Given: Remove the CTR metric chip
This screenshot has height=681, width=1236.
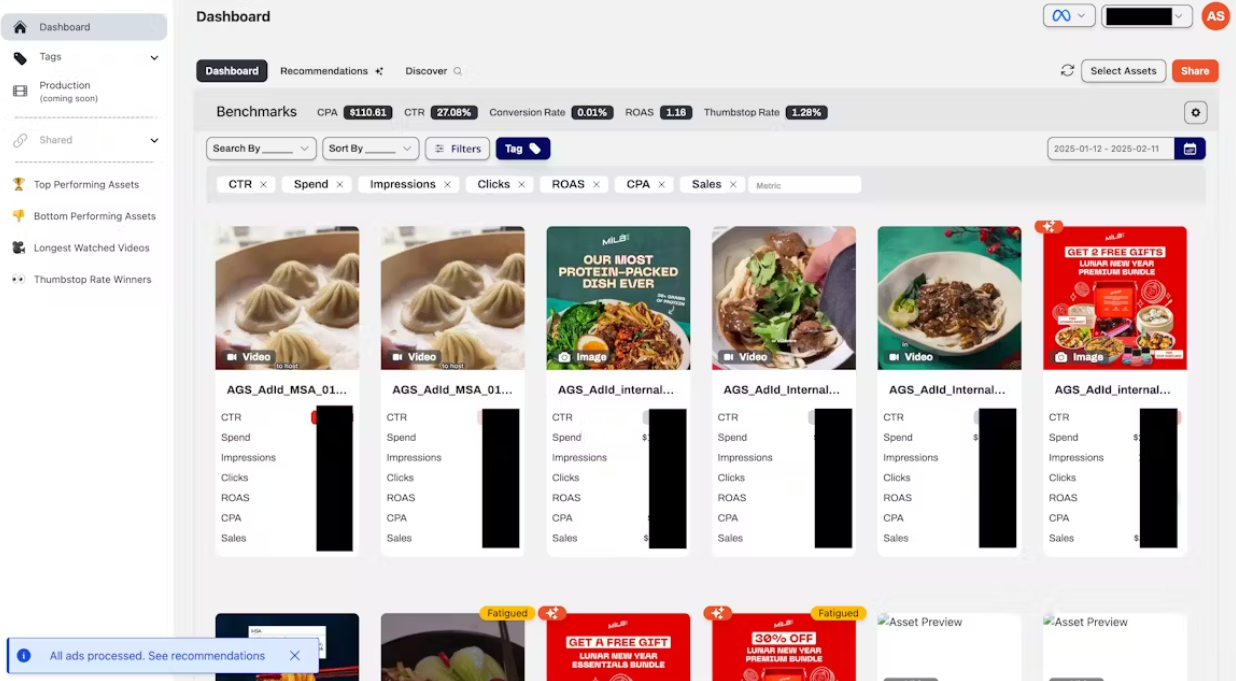Looking at the screenshot, I should 263,185.
